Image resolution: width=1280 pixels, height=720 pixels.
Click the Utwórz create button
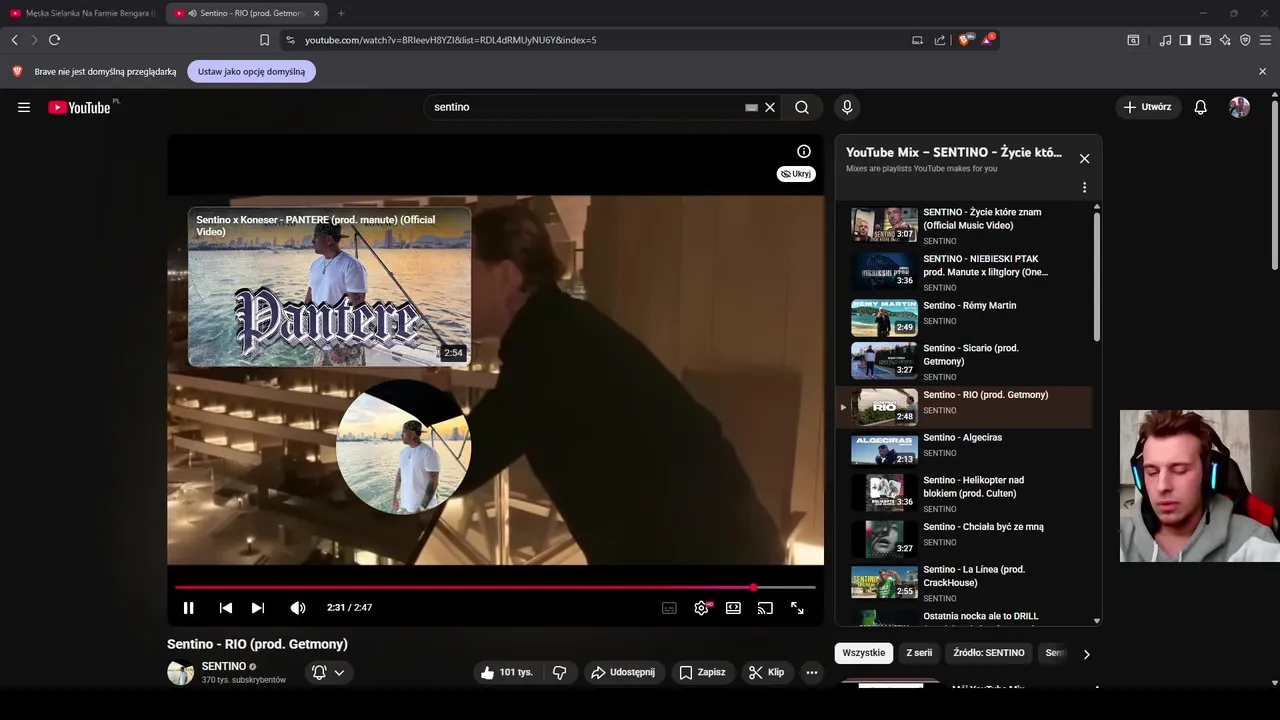pos(1148,107)
